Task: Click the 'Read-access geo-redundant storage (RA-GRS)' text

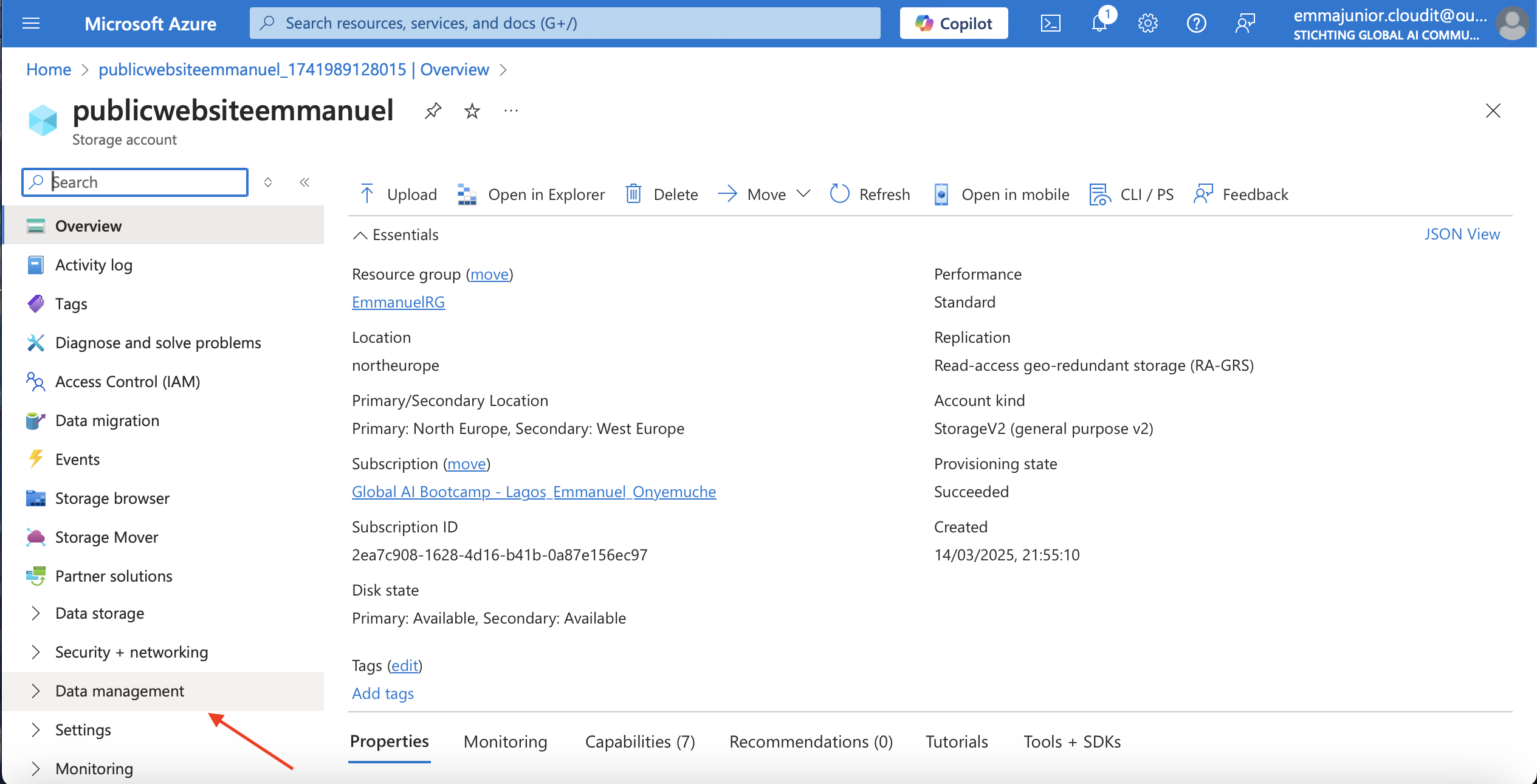Action: pyautogui.click(x=1094, y=365)
